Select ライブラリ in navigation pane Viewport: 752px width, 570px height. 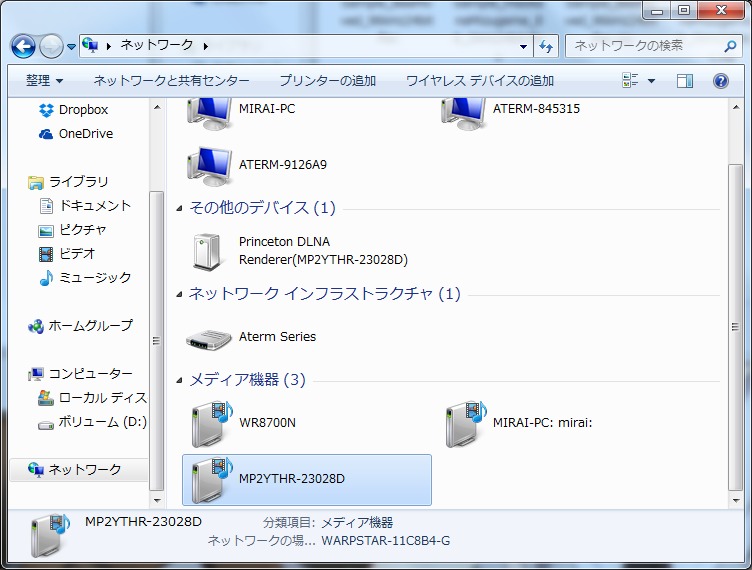[68, 182]
